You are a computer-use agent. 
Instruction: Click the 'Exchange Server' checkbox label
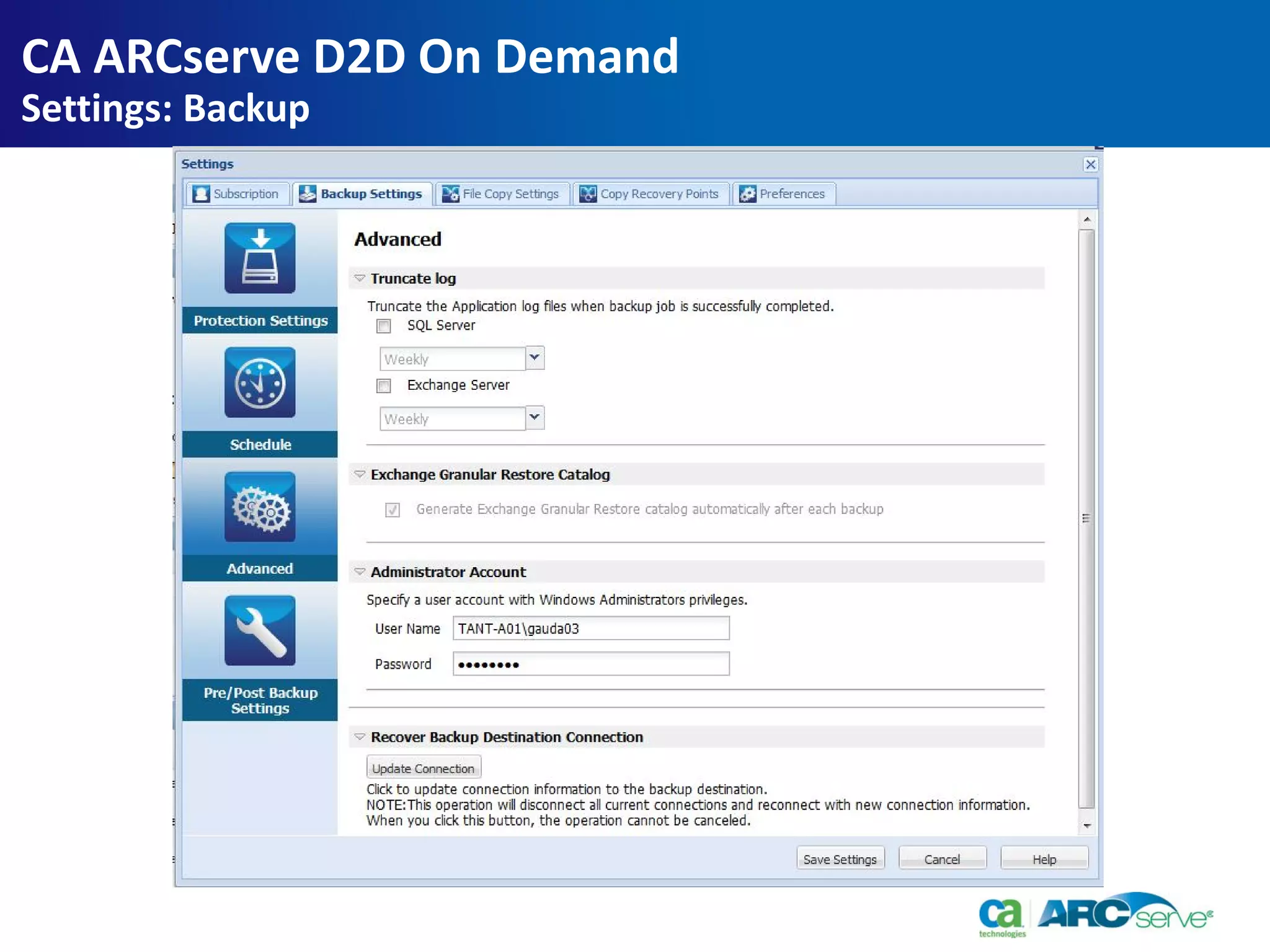pyautogui.click(x=458, y=385)
